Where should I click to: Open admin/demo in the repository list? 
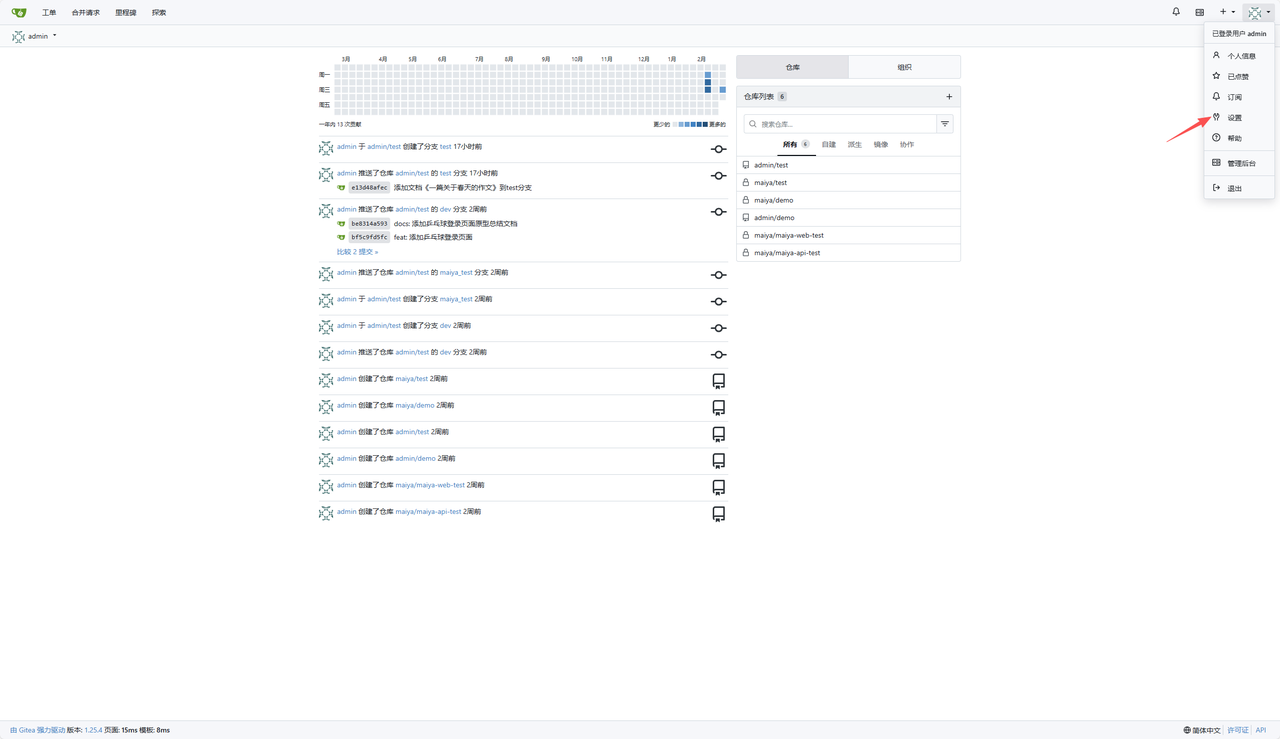[x=774, y=218]
